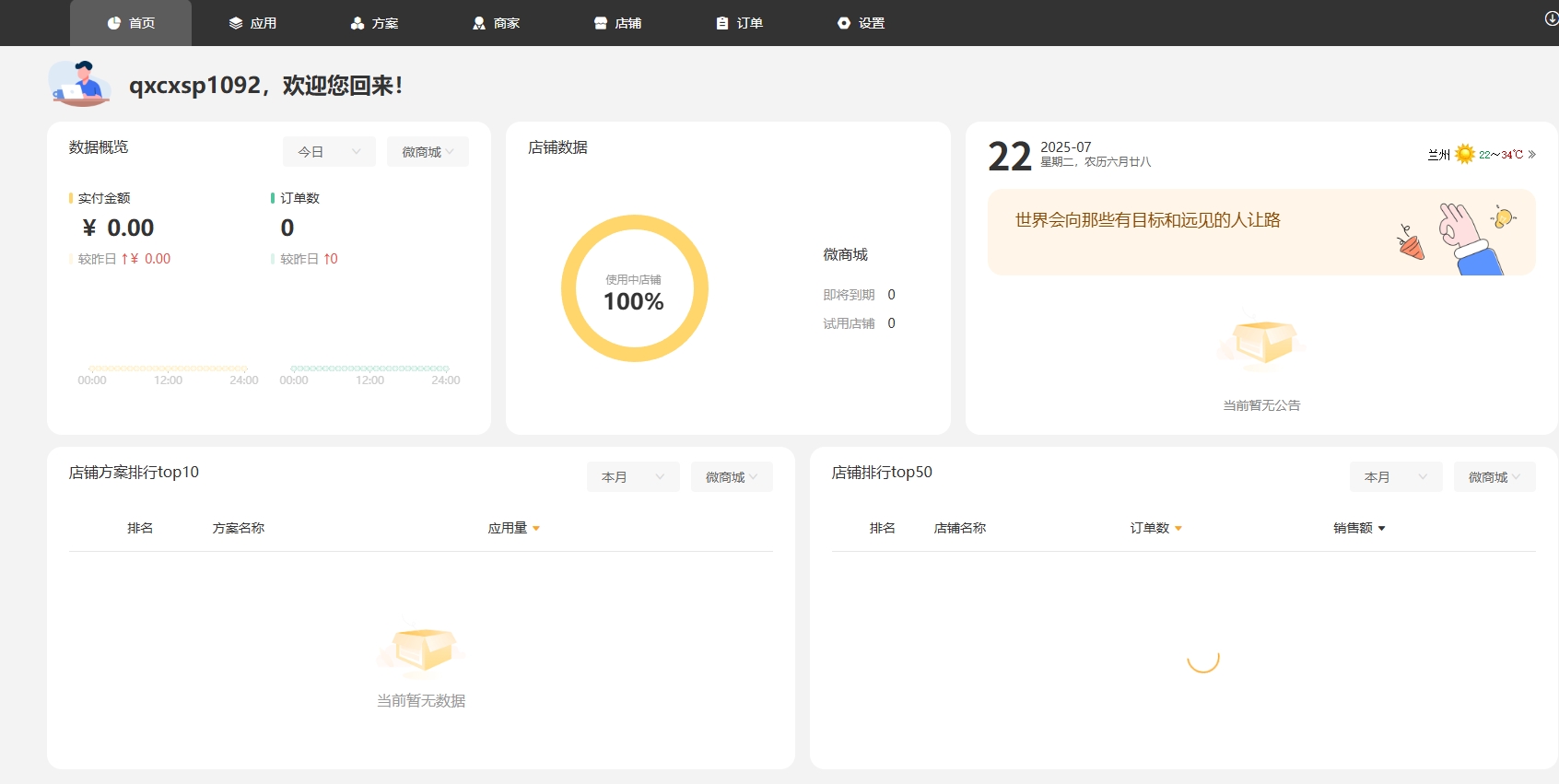
Task: Click the 商家 merchant person icon
Action: pos(479,23)
